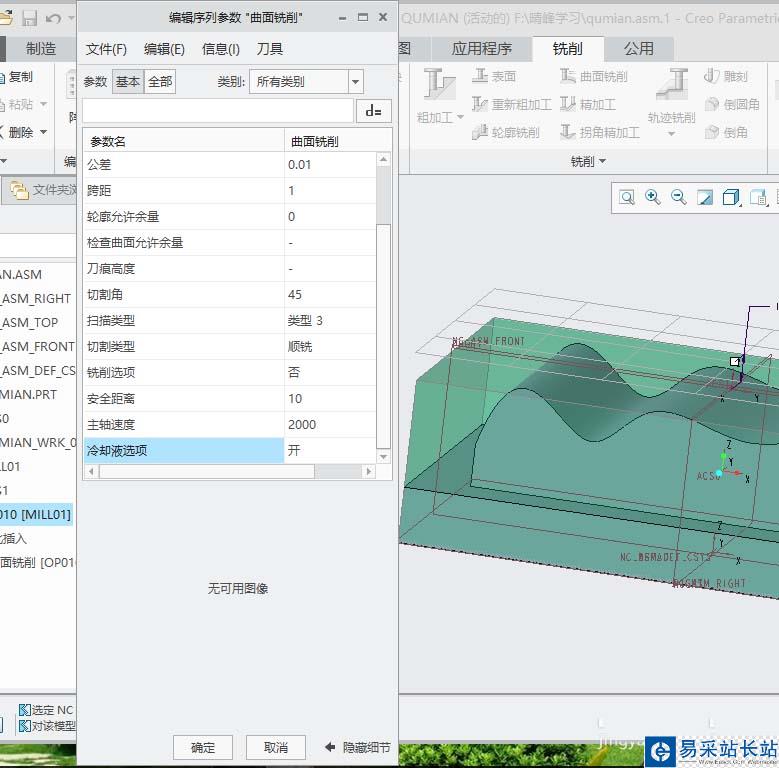Collapse details with 隐藏细节

[x=357, y=747]
